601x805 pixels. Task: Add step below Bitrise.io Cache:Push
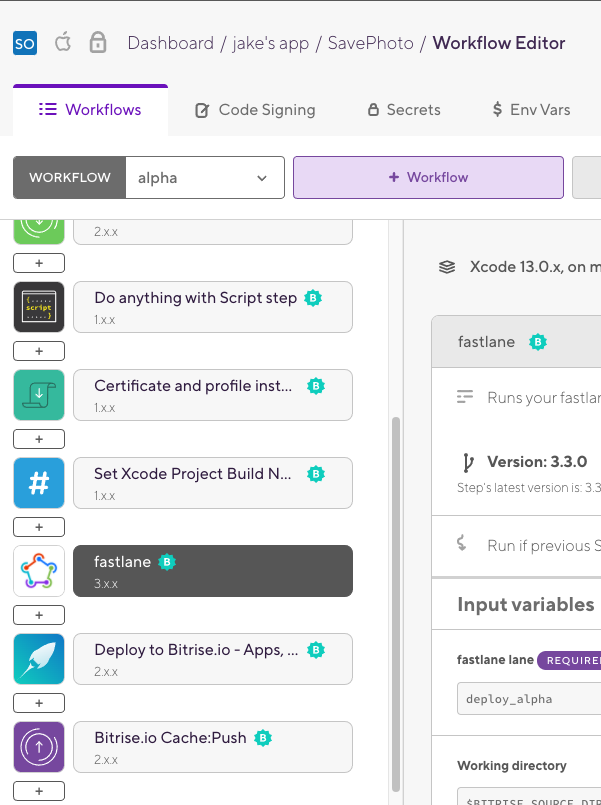point(39,791)
